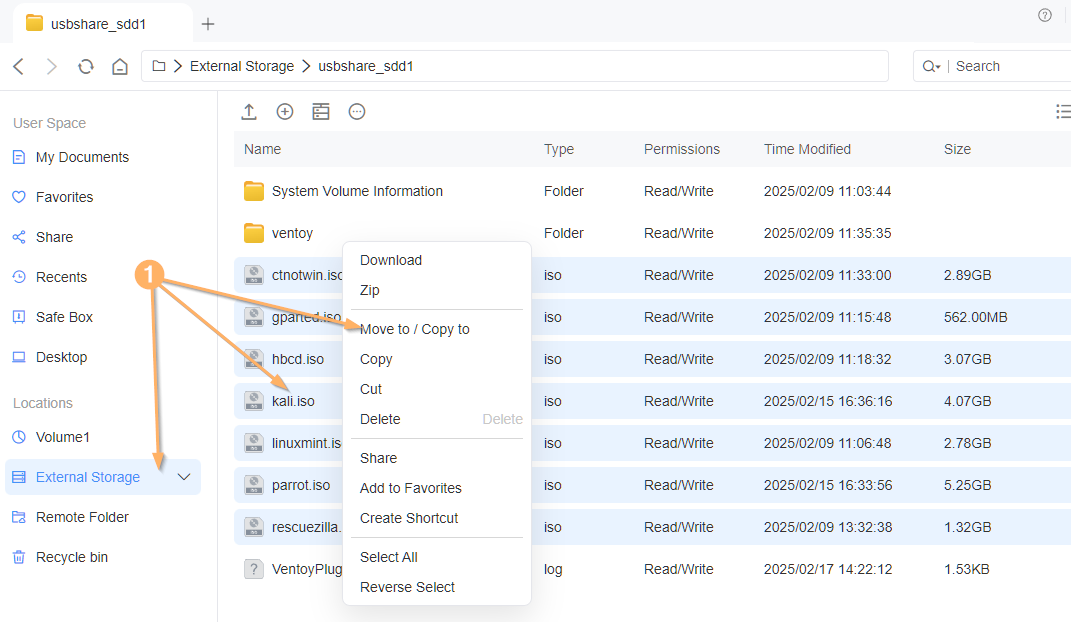Open the Recycle bin

click(x=71, y=557)
